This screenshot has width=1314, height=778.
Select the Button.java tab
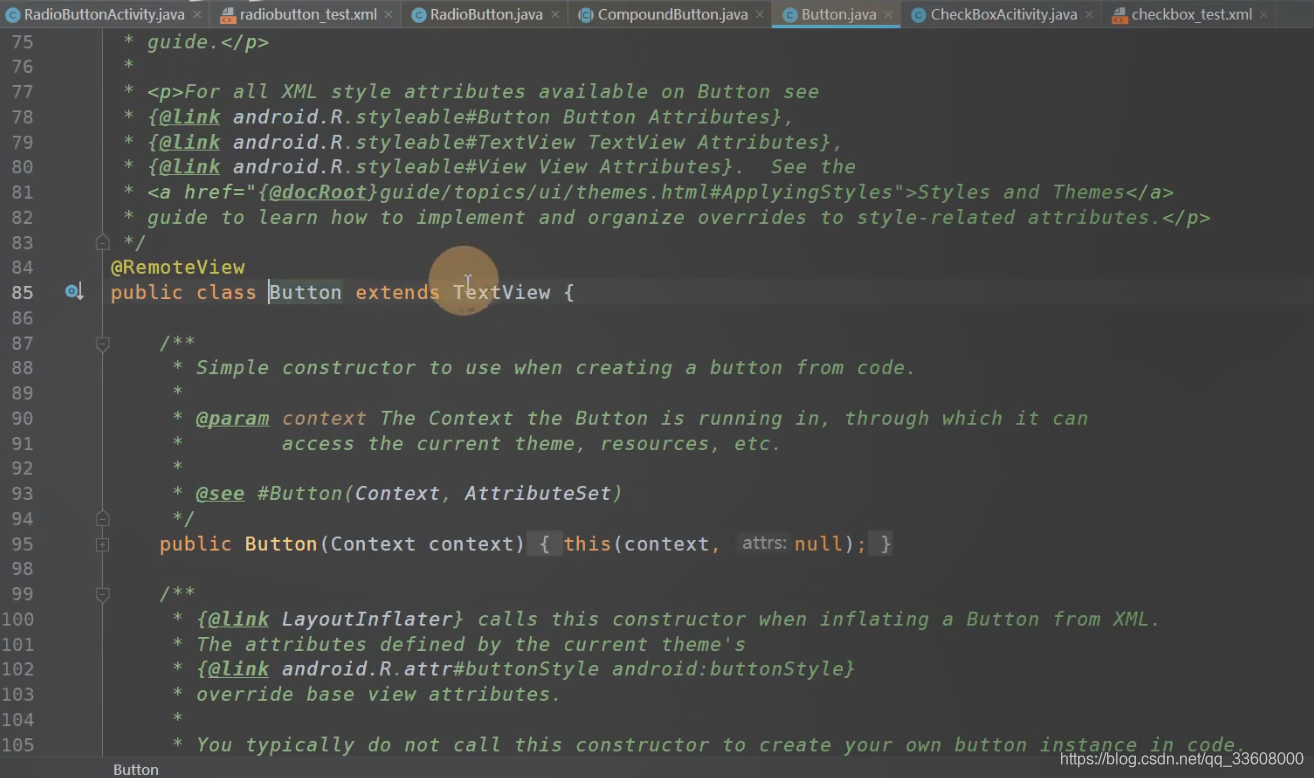click(838, 14)
